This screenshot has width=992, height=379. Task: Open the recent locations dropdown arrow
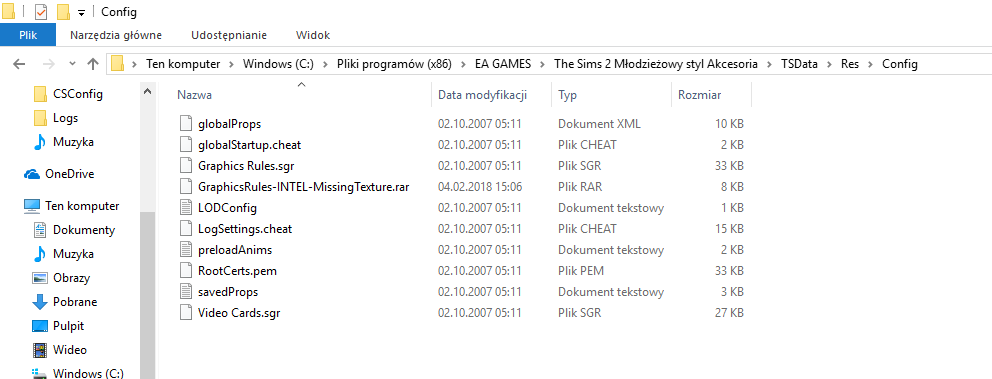coord(71,64)
